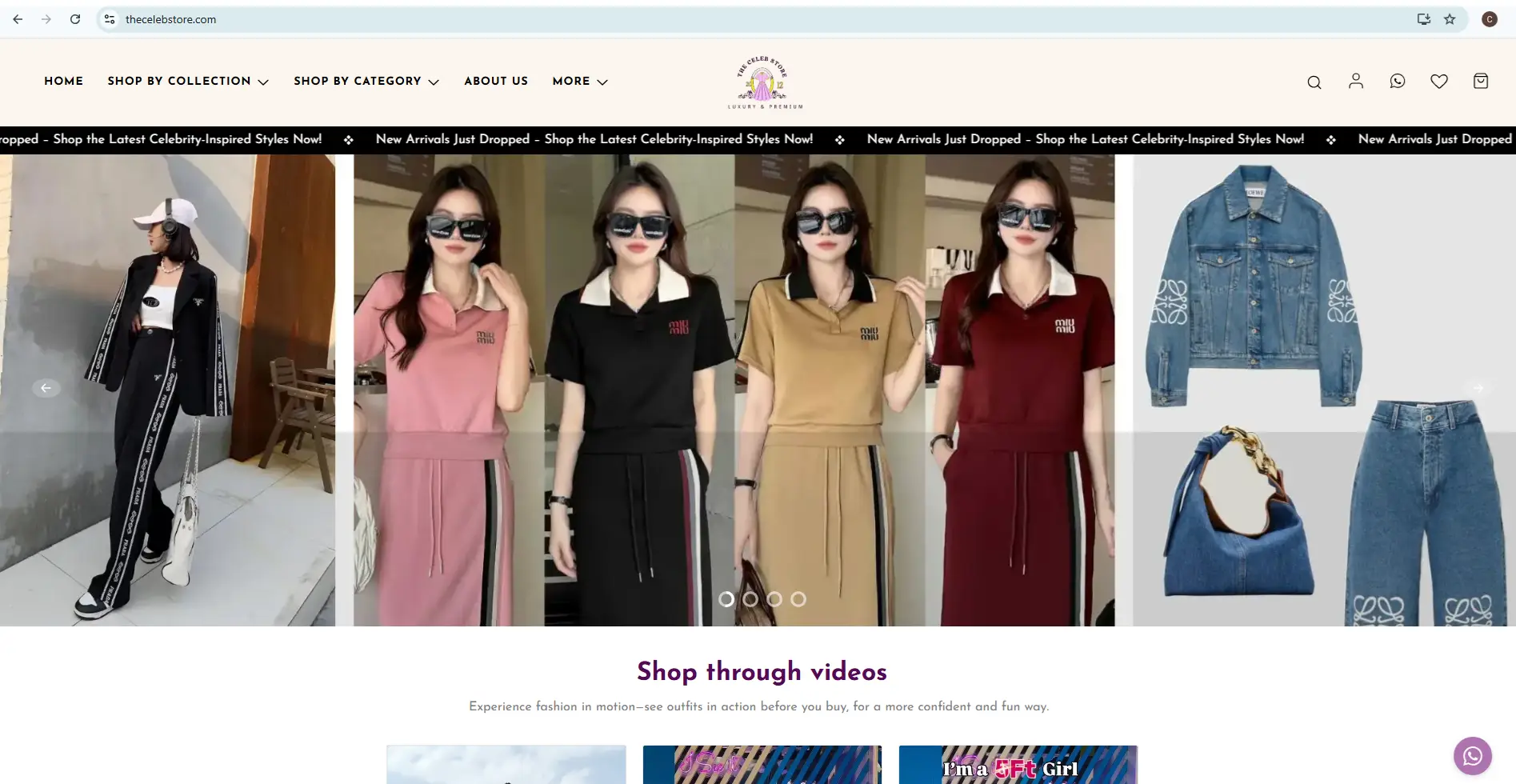Click The Celeb Store logo
1516x784 pixels.
coord(764,82)
